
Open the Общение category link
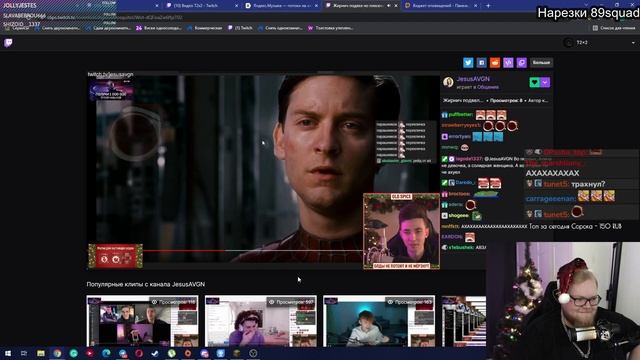coord(488,87)
